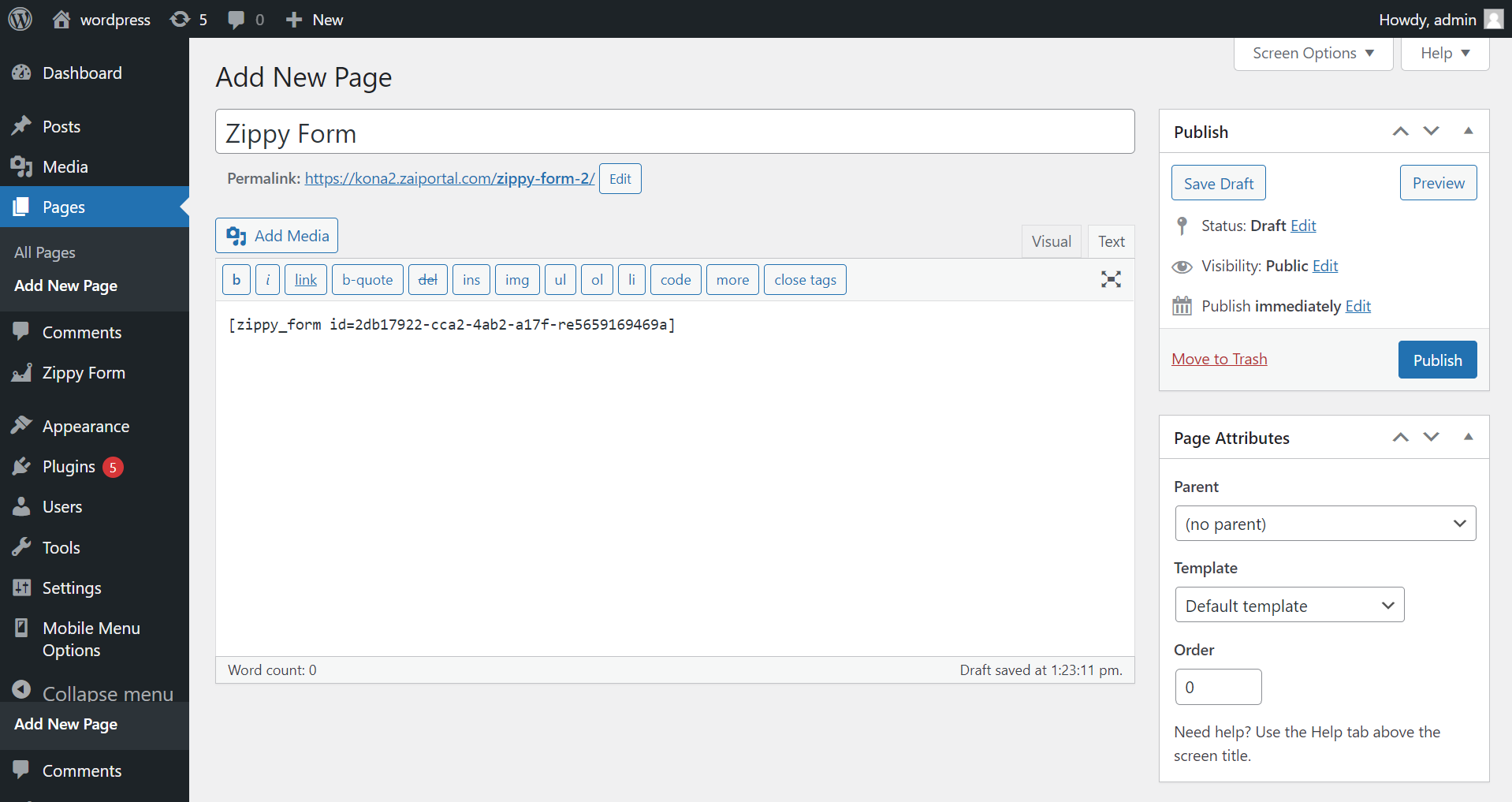This screenshot has width=1512, height=802.
Task: Expand the Screen Options panel
Action: 1312,53
